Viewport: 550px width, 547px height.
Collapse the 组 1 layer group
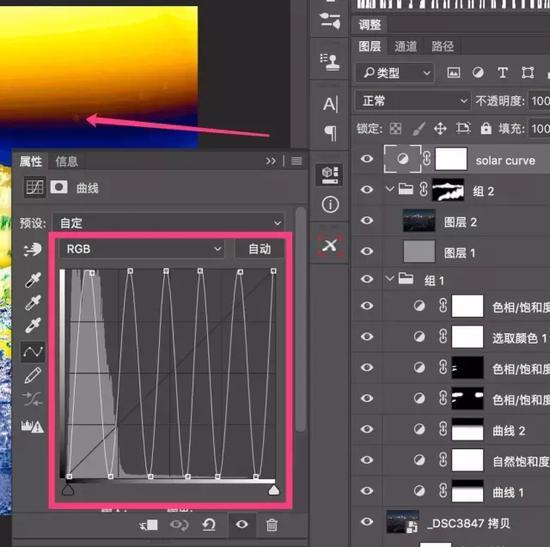point(389,279)
